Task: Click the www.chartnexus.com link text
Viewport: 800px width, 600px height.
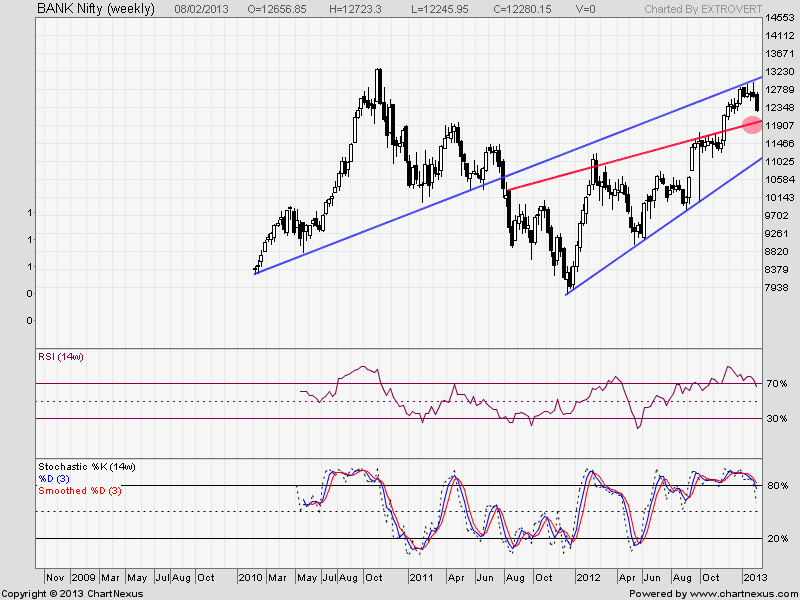Action: 739,593
